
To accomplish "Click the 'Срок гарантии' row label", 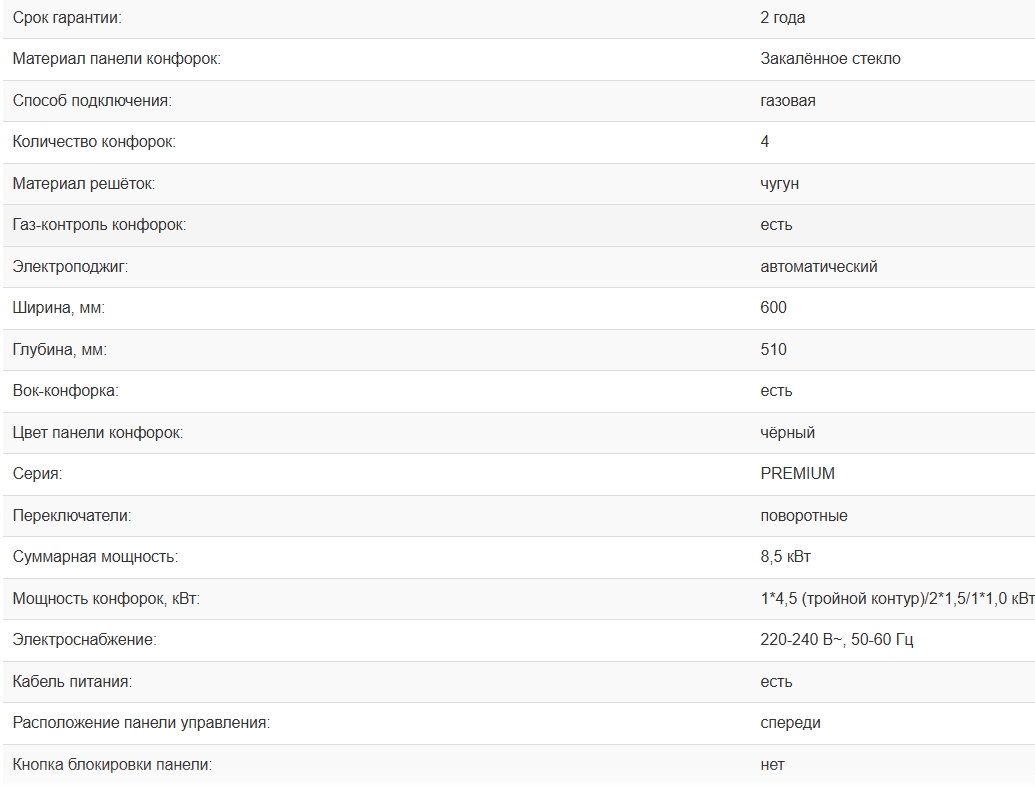I will [68, 18].
